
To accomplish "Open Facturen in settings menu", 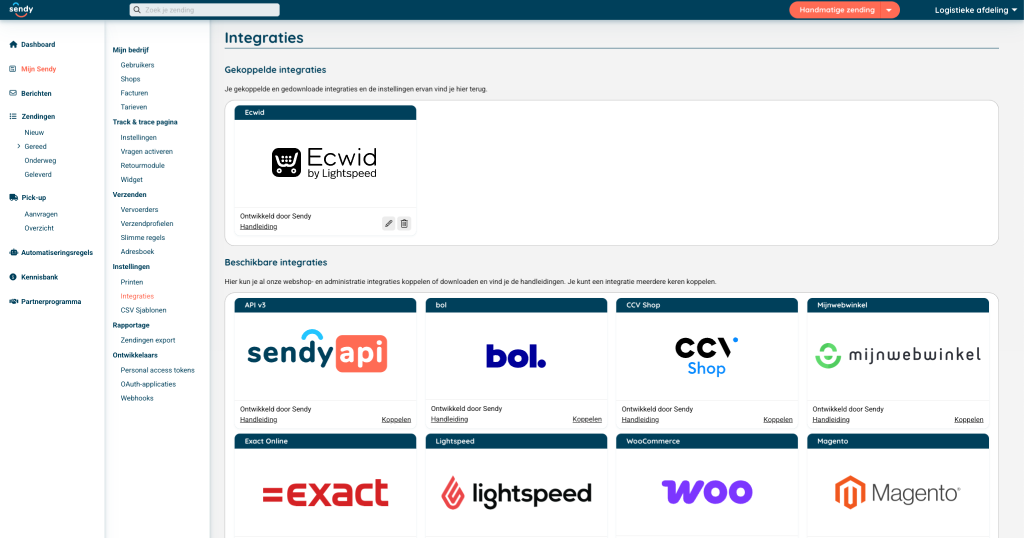I will [134, 93].
